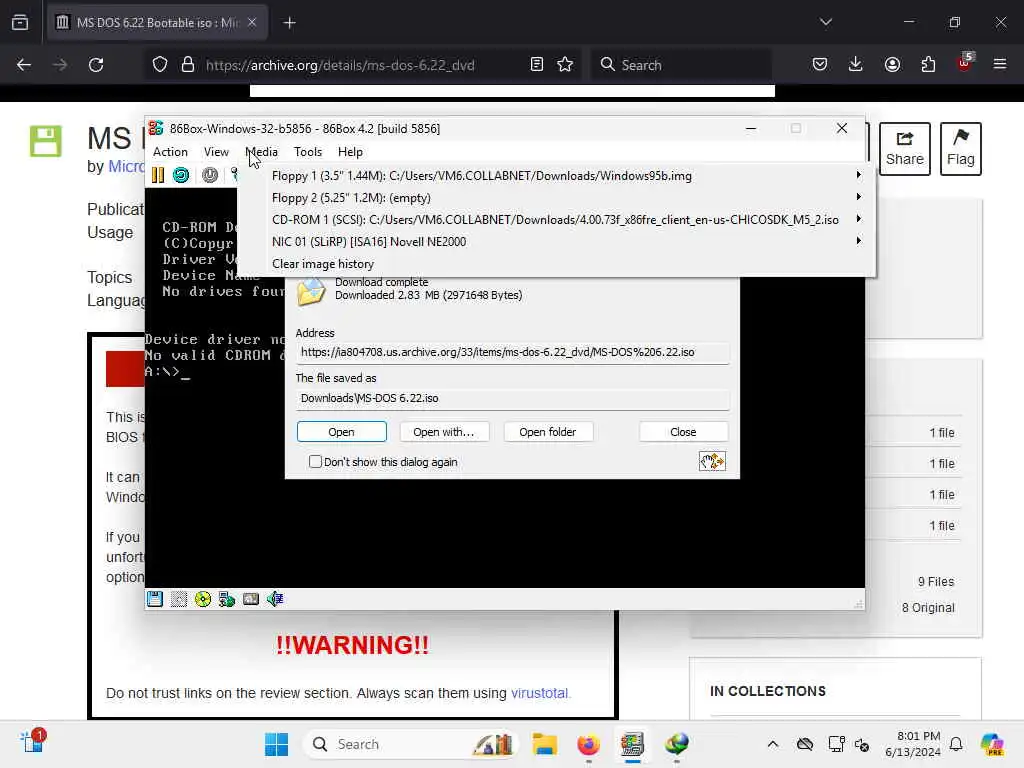List all Firefox tabs dropdown
The image size is (1024, 768).
(825, 22)
